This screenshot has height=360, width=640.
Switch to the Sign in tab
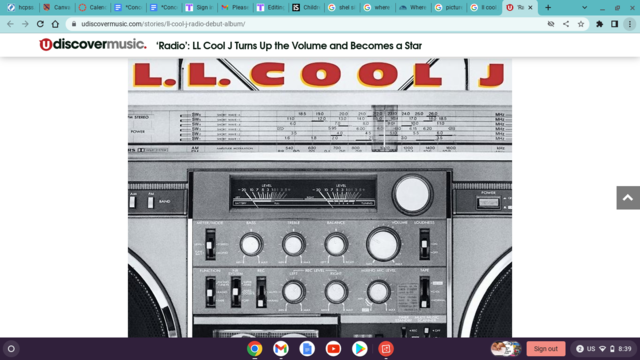199,7
